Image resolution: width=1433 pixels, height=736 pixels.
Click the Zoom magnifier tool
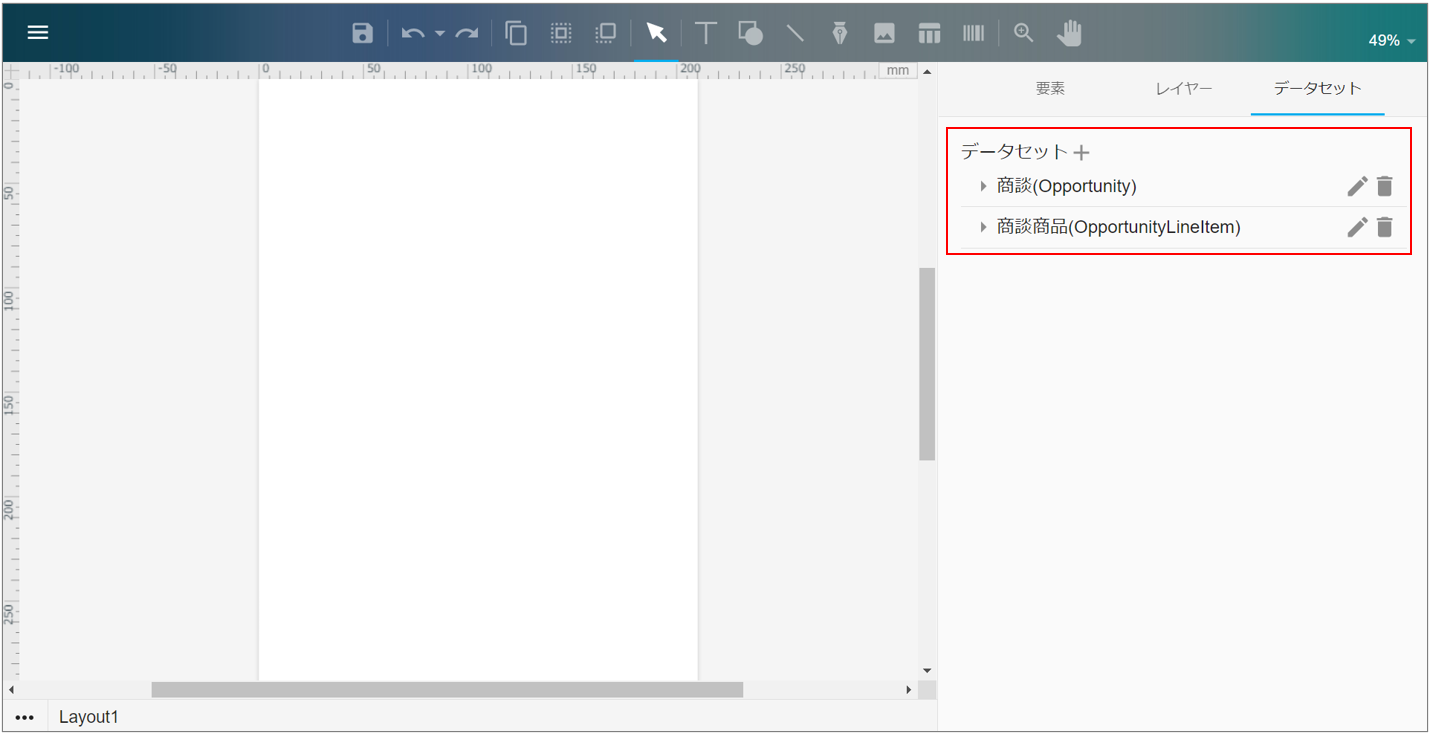[1023, 33]
